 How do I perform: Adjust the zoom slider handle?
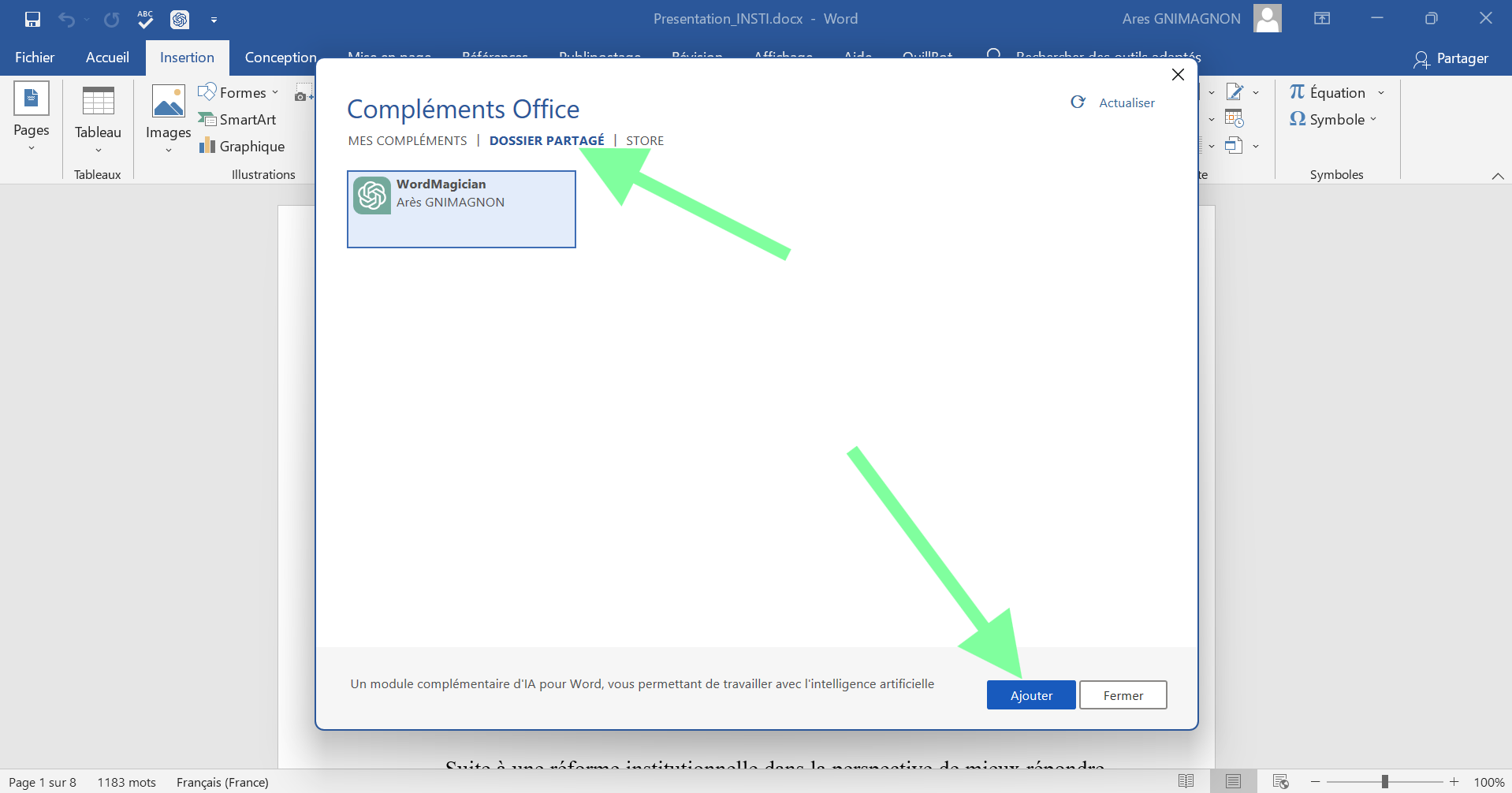(x=1385, y=781)
